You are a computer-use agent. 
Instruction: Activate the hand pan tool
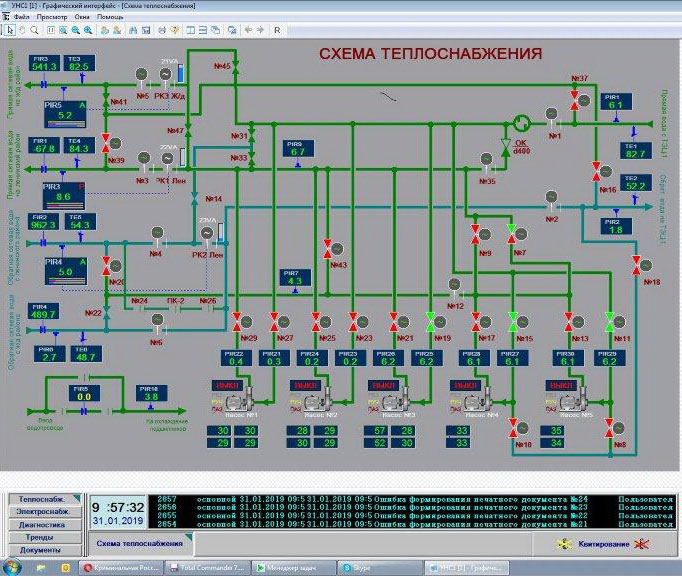pyautogui.click(x=23, y=30)
